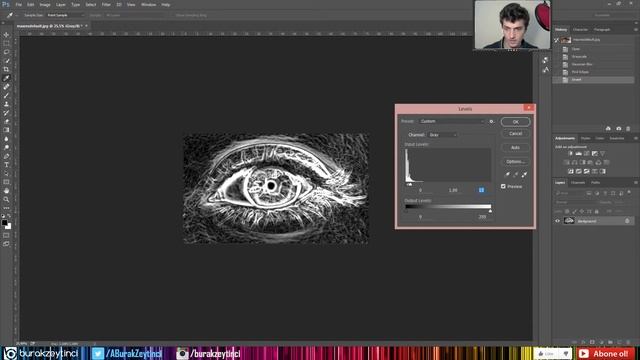Open the Adjustments panel flyout menu
Screen dimensions: 640x360
pos(636,138)
